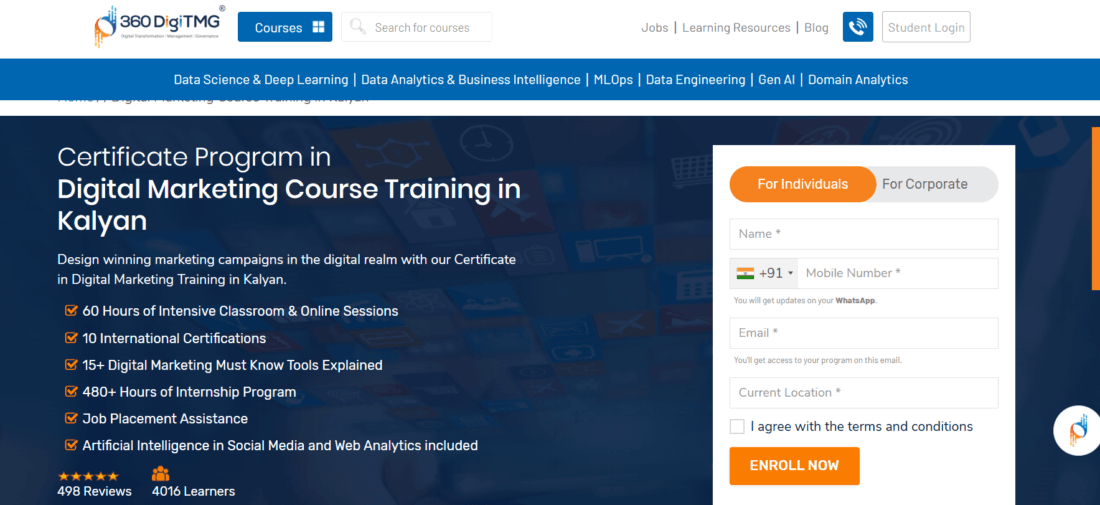Click the phone call icon
Image resolution: width=1100 pixels, height=505 pixels.
point(858,27)
